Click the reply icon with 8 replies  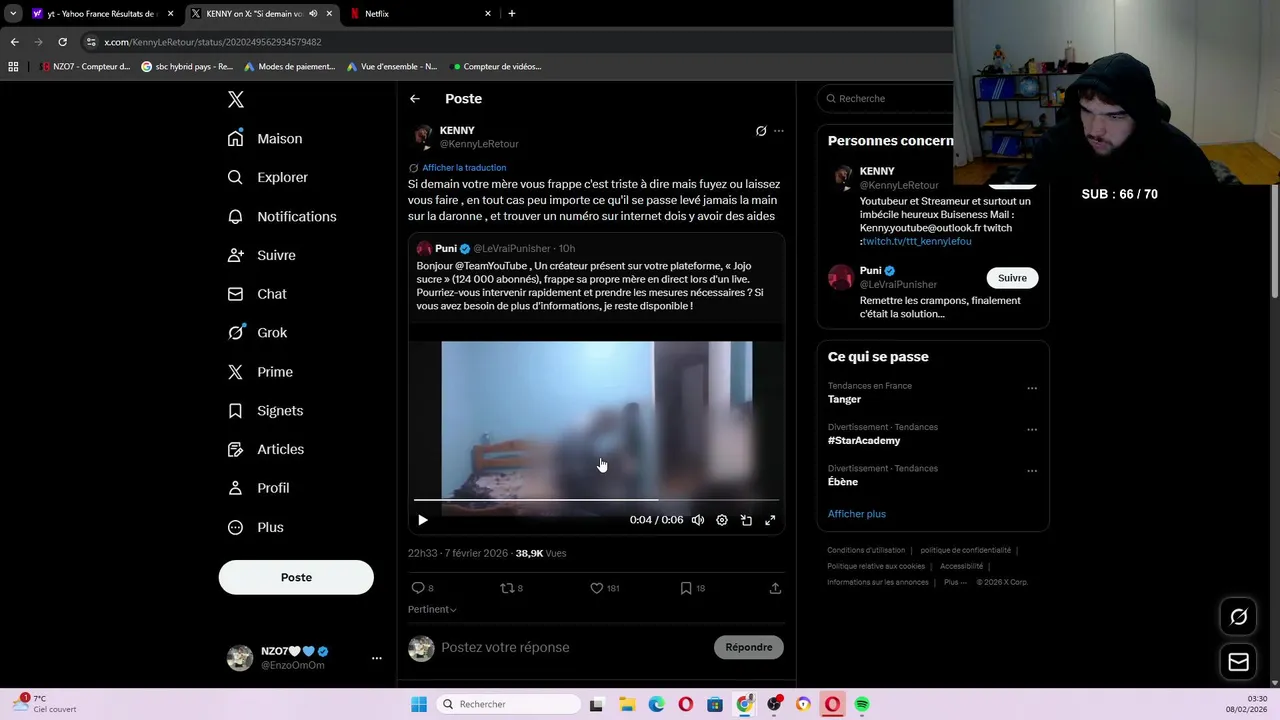418,588
